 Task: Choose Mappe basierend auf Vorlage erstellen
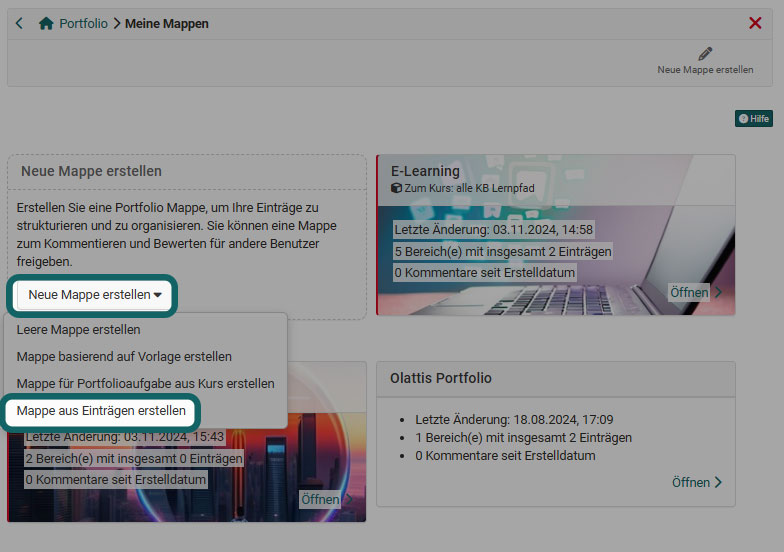coord(124,356)
